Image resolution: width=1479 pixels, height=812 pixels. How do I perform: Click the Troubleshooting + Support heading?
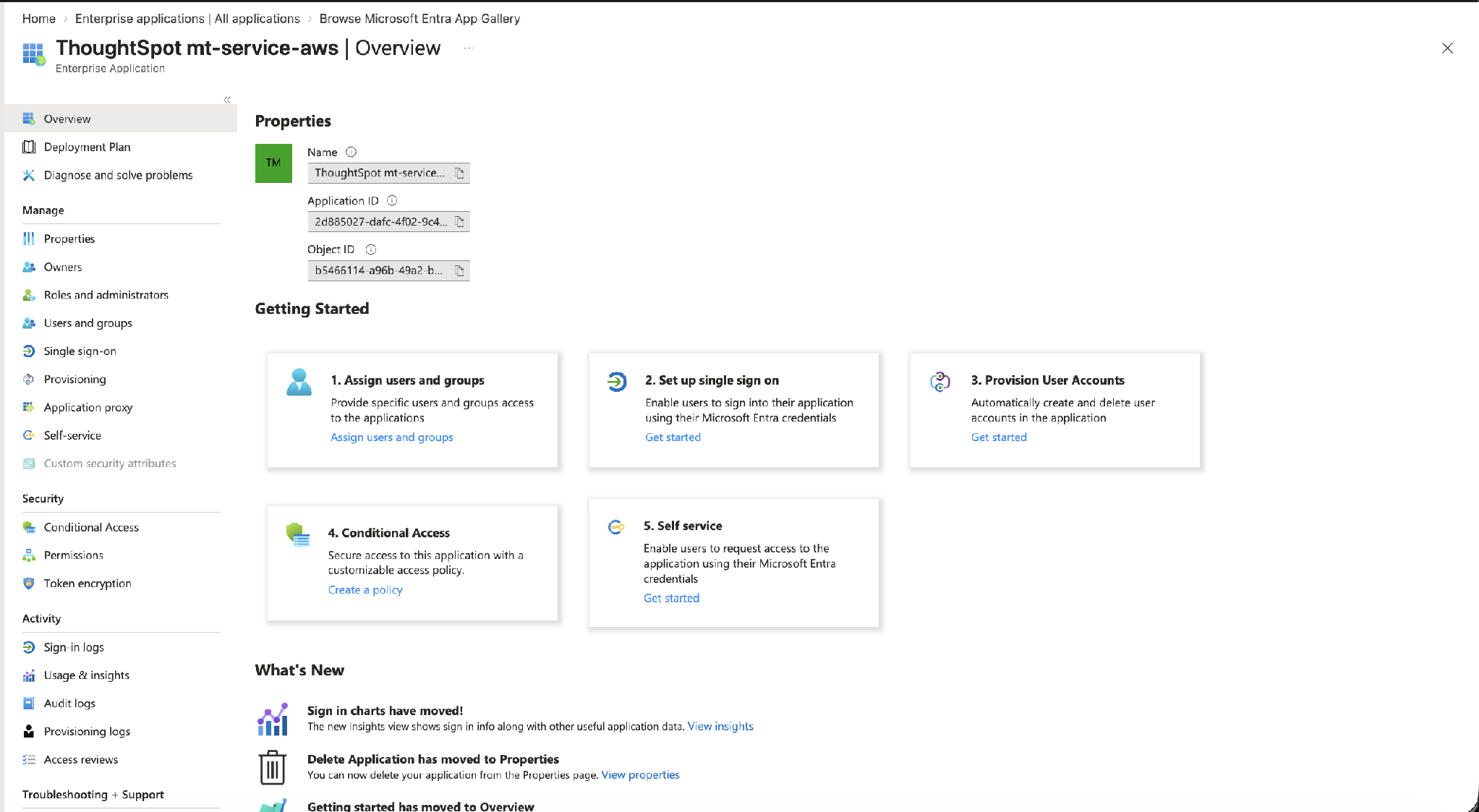tap(93, 795)
